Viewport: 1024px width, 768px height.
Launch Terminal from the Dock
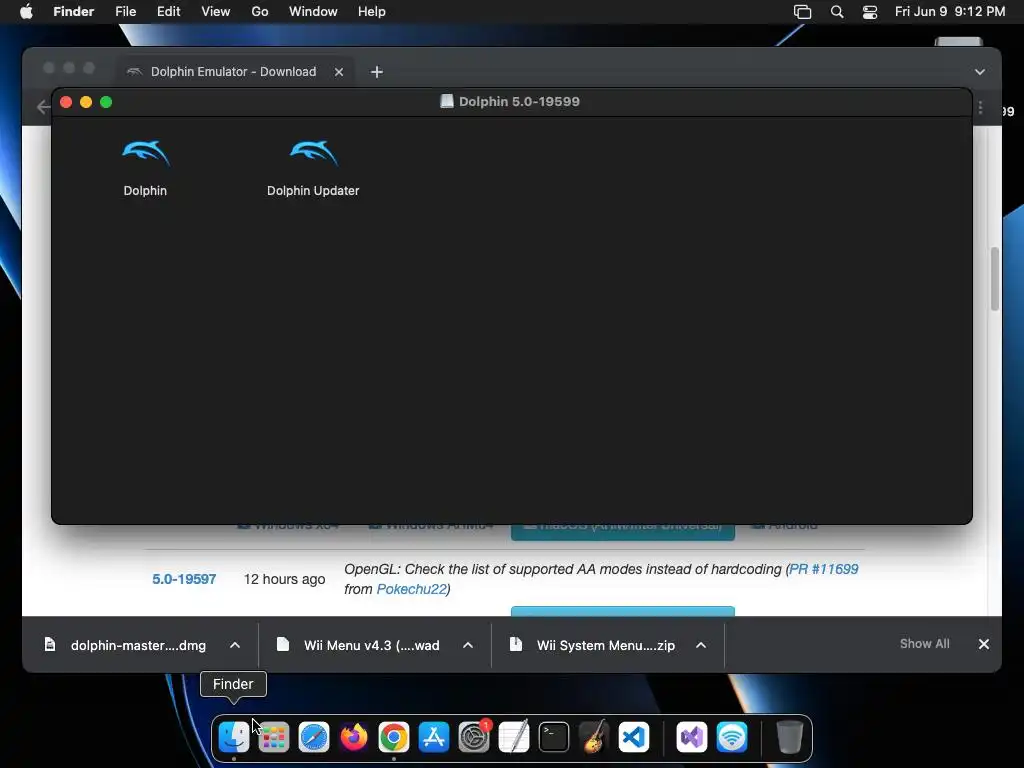tap(554, 737)
